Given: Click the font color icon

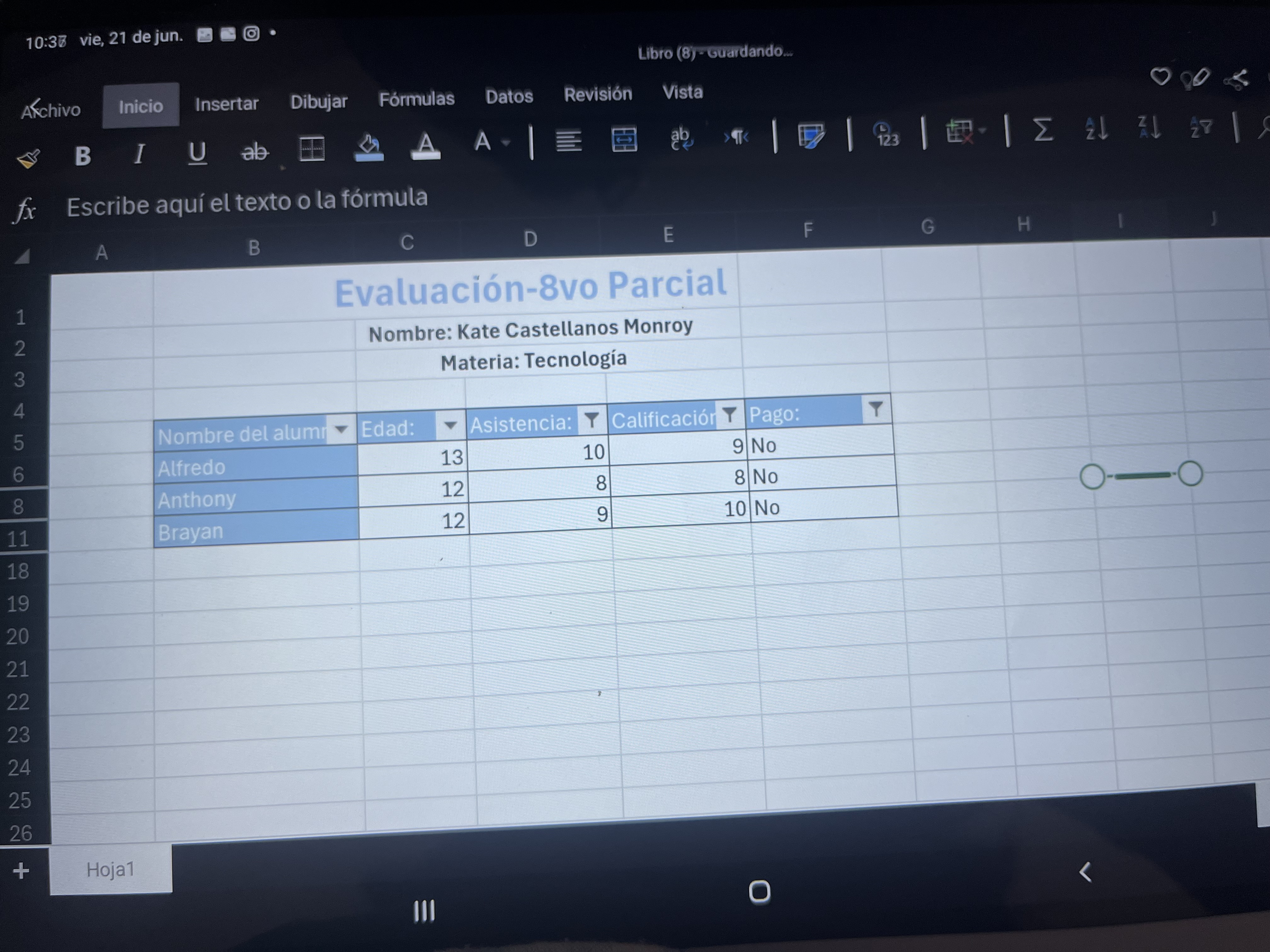Looking at the screenshot, I should tap(426, 145).
